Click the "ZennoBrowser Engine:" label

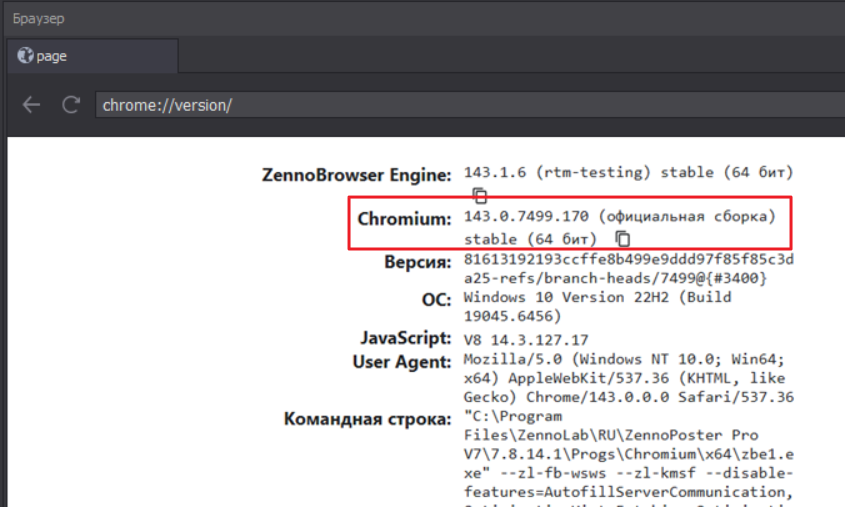coord(356,175)
